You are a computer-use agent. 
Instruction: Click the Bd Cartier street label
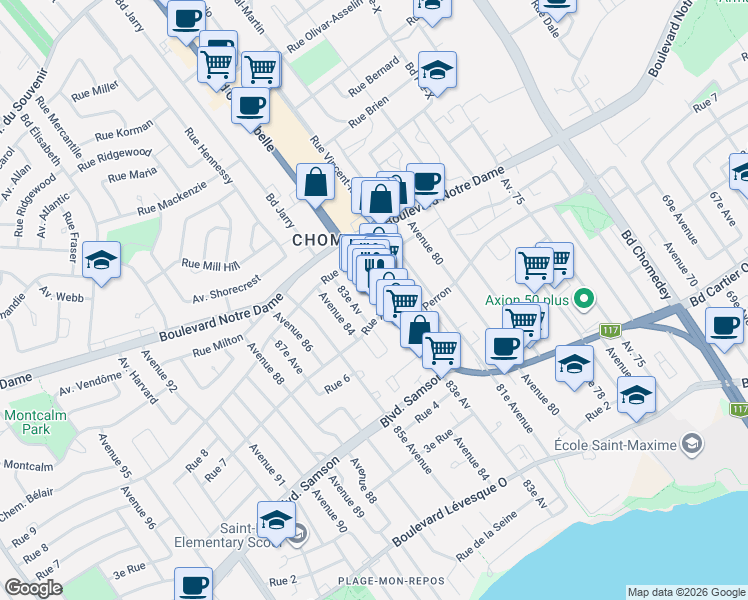pos(718,285)
